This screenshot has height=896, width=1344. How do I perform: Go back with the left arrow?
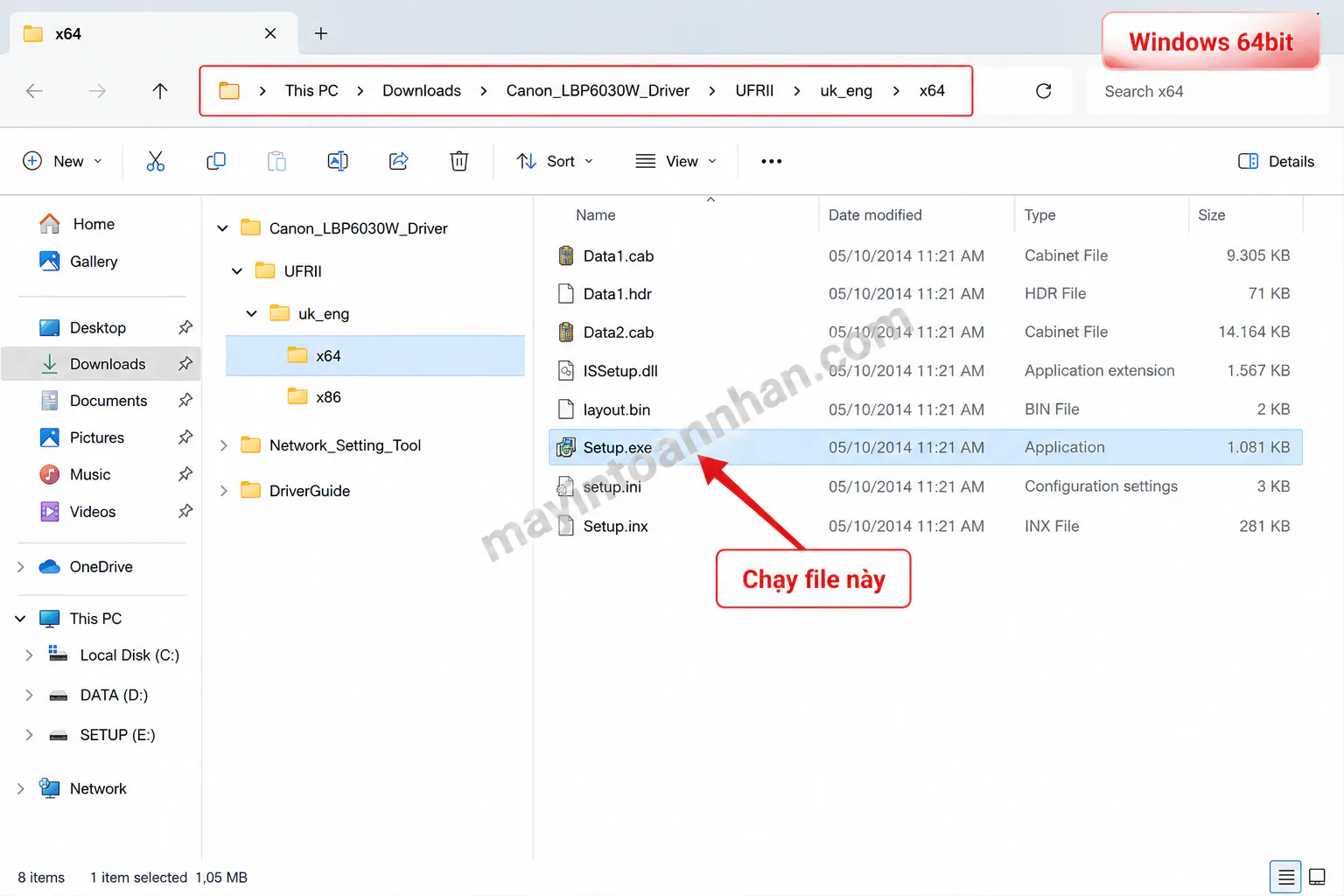pos(34,91)
